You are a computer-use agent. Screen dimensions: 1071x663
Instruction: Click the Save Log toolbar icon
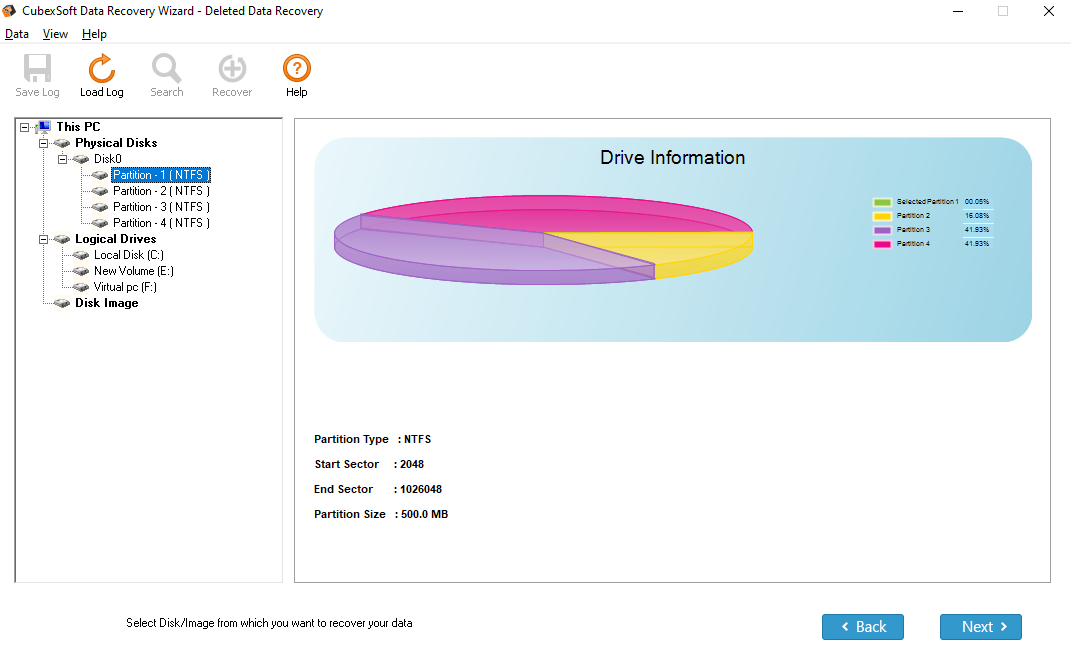37,69
